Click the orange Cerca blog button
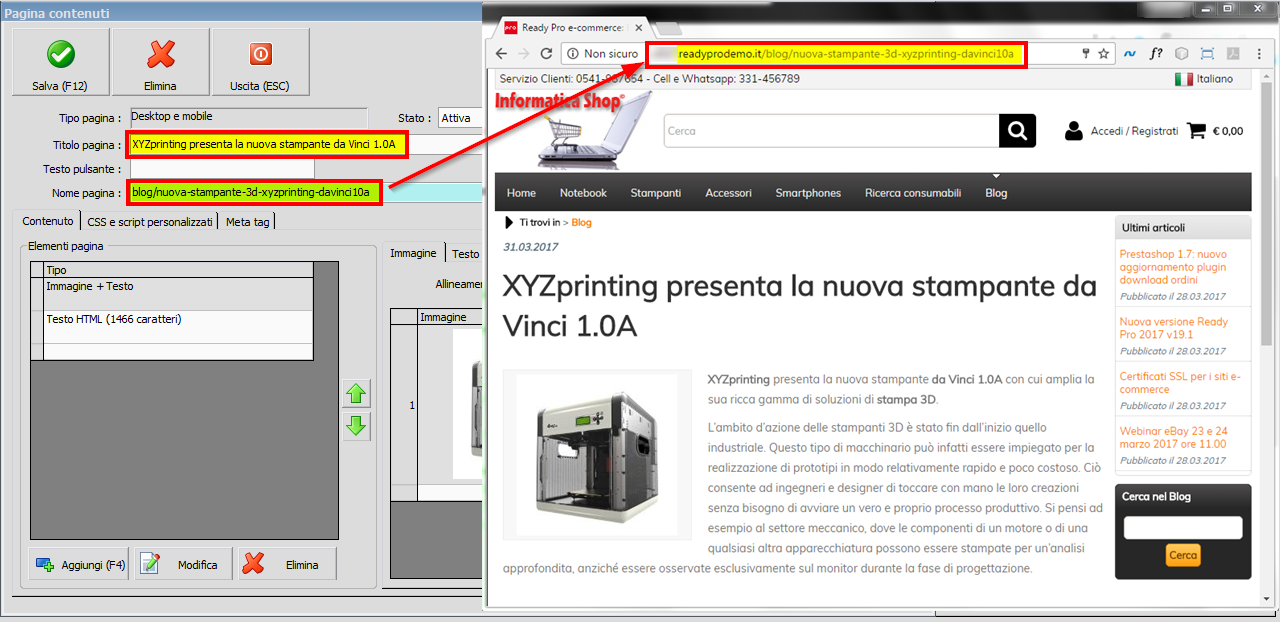 [1183, 555]
